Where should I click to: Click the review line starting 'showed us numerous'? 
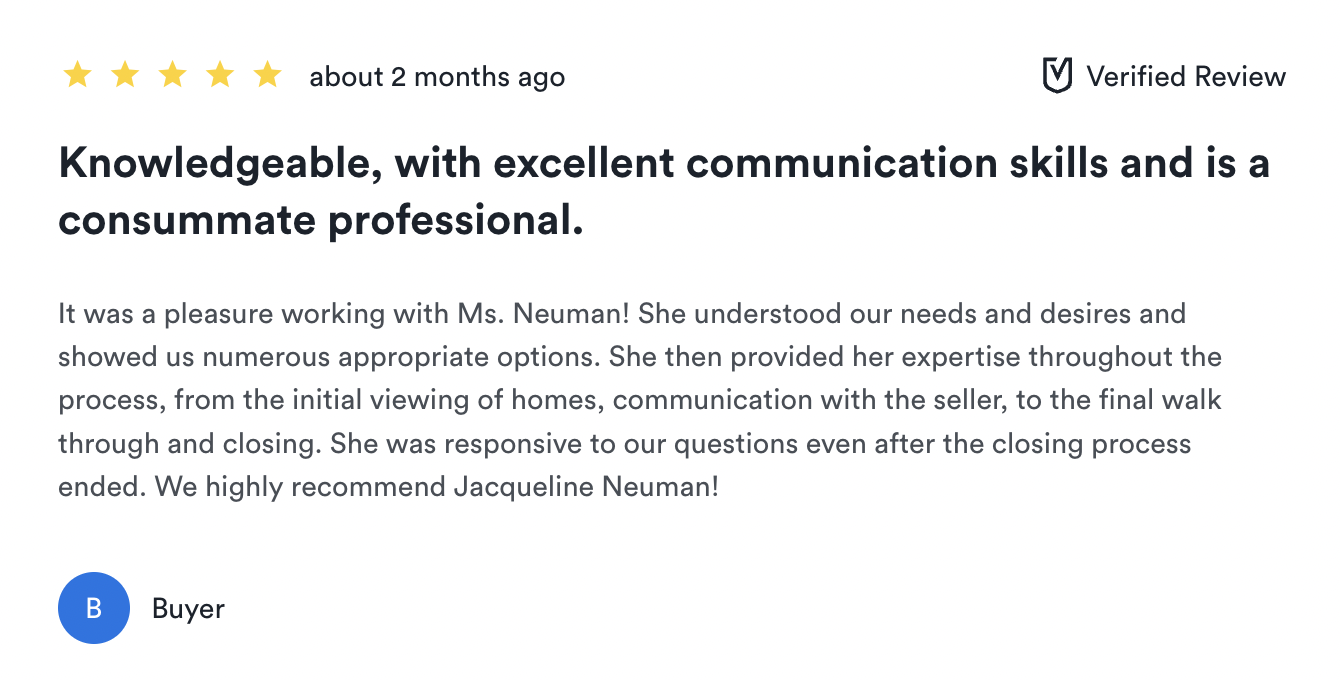tap(640, 358)
